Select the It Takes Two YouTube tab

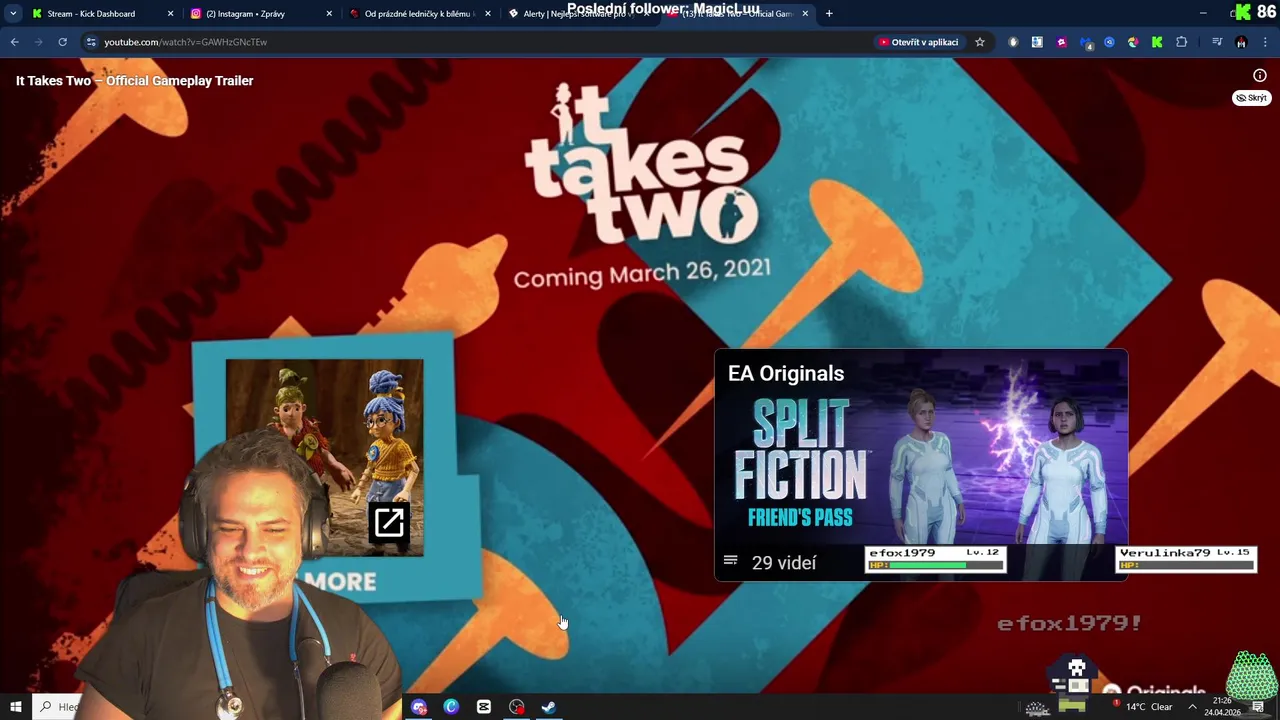click(x=736, y=14)
